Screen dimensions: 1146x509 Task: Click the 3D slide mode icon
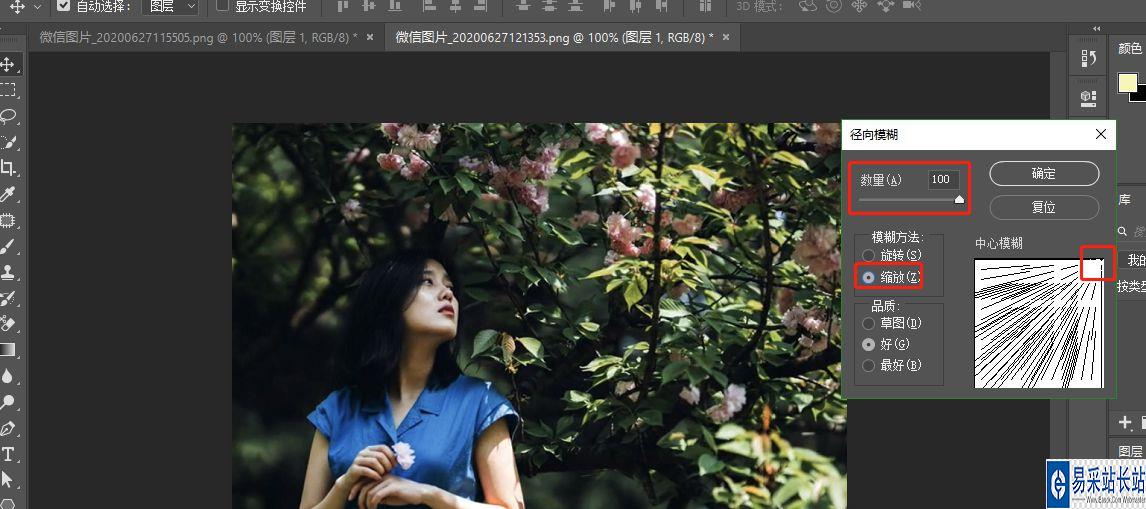click(885, 7)
